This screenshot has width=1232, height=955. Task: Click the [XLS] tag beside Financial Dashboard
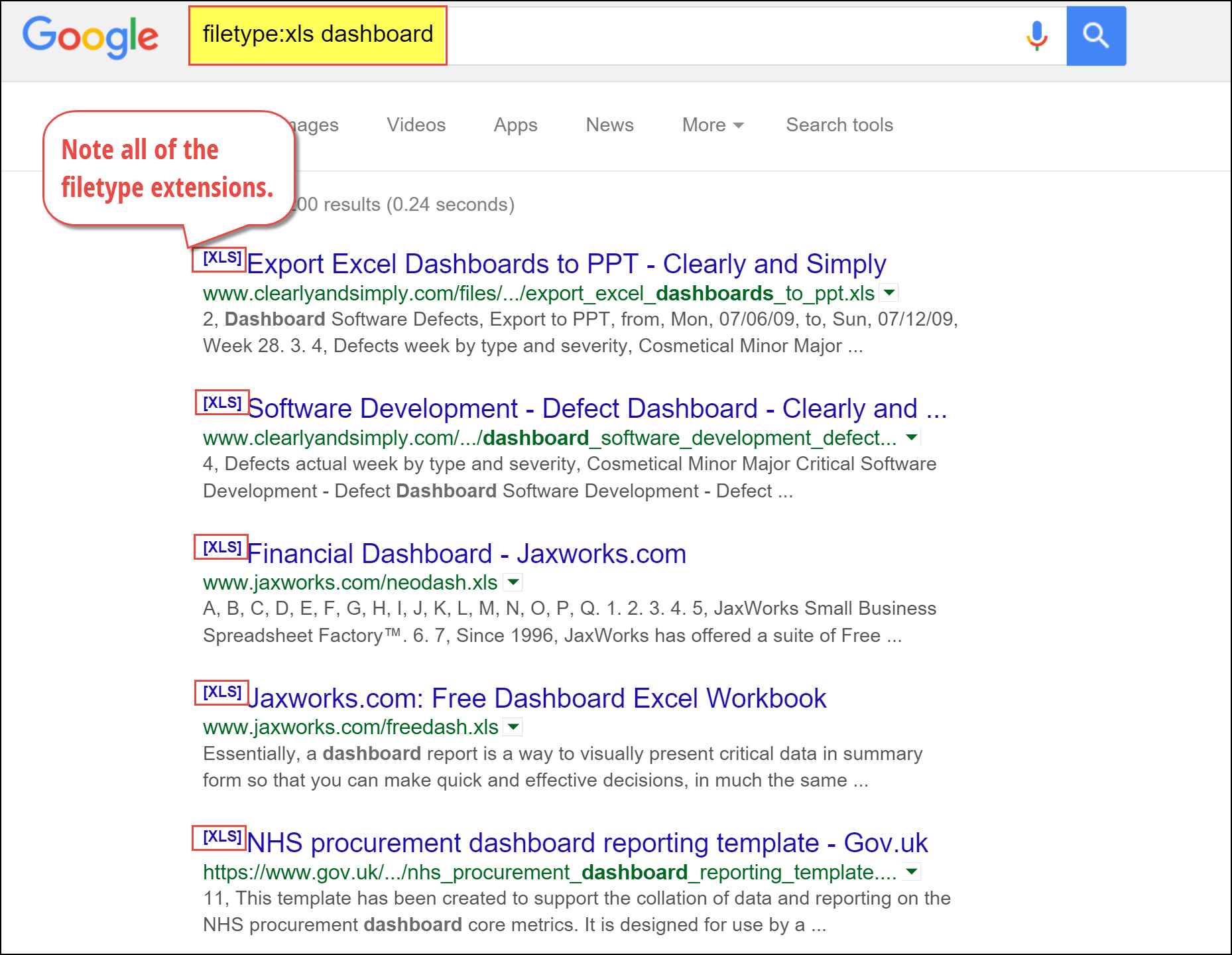click(221, 547)
